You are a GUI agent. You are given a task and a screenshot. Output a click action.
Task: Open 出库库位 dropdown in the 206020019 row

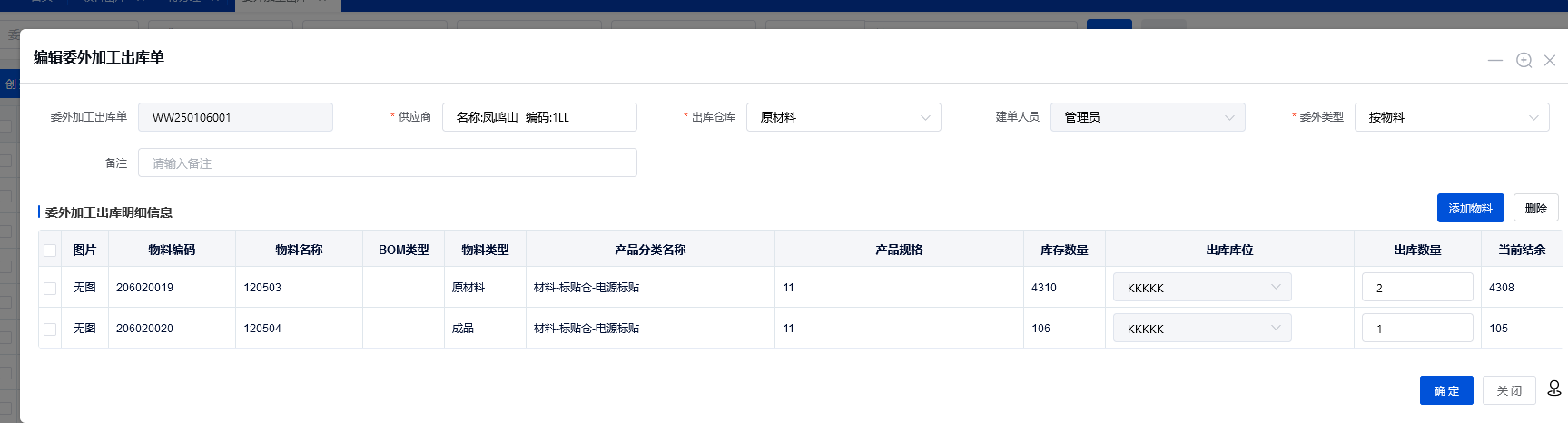(1202, 288)
